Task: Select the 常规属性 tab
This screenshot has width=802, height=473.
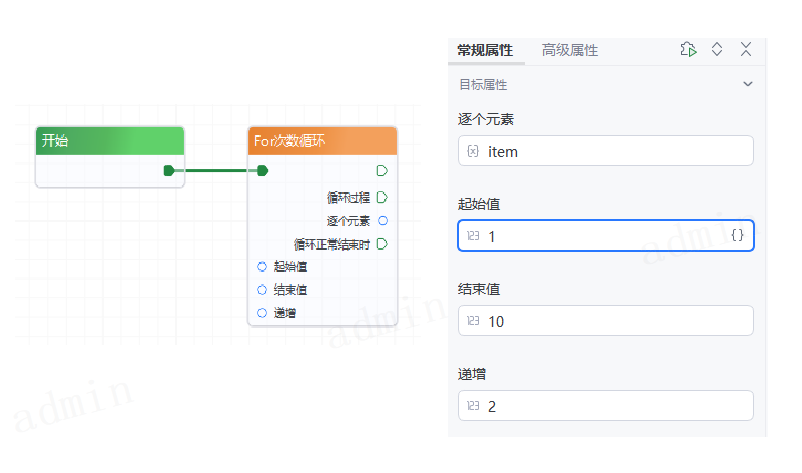Action: (485, 50)
